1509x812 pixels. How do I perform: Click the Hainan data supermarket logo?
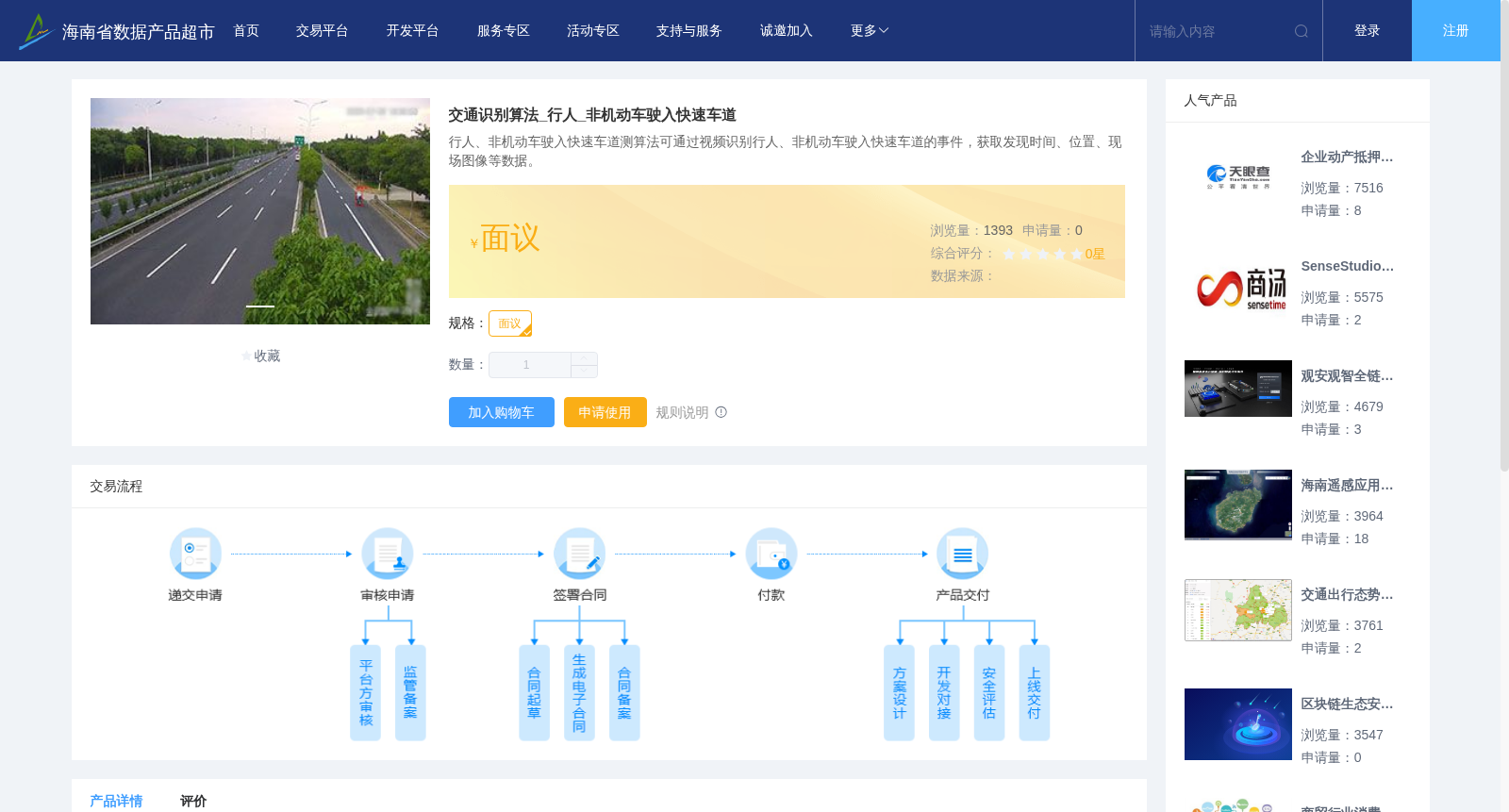pos(116,31)
